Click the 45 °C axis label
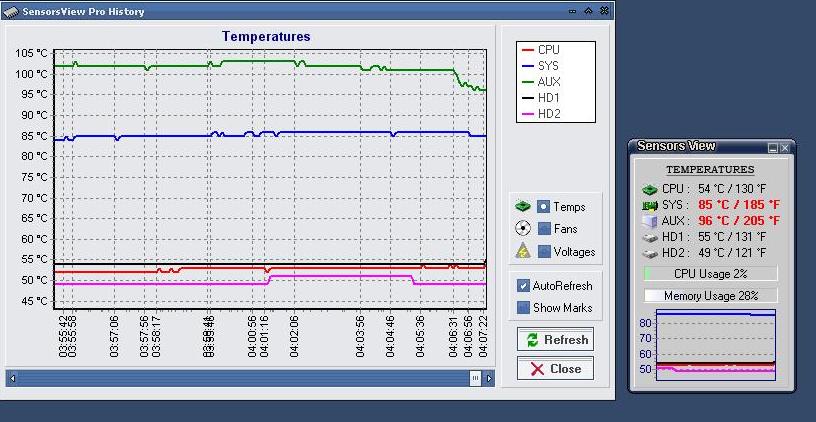This screenshot has height=422, width=816. pos(34,301)
